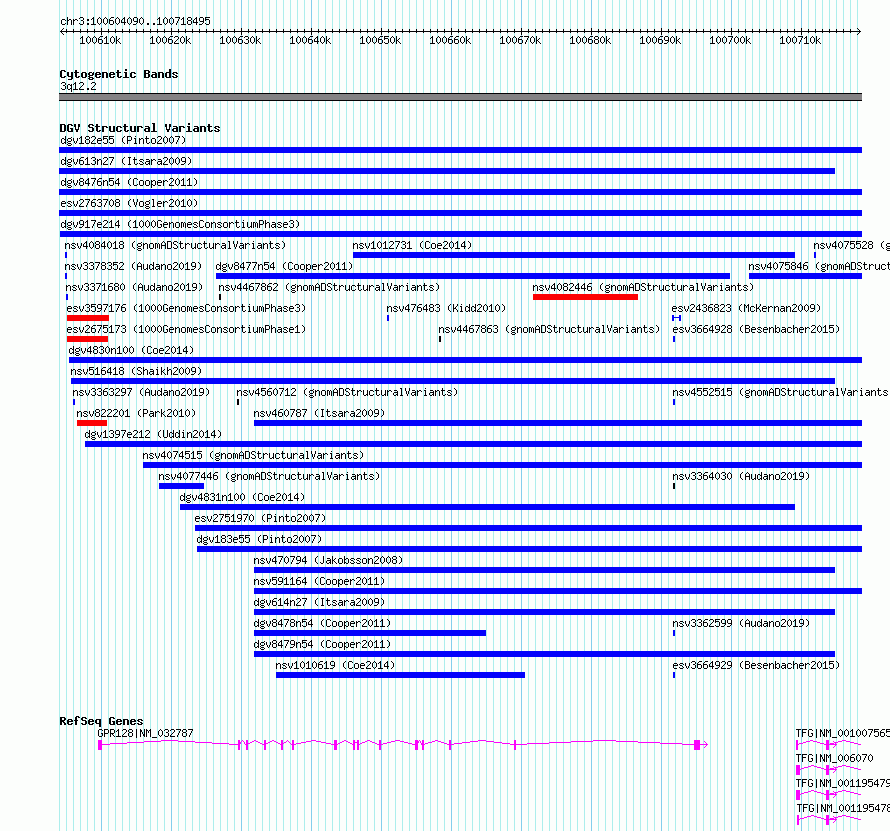
Task: Click the DGV Structural Variants track heading
Action: pyautogui.click(x=140, y=128)
